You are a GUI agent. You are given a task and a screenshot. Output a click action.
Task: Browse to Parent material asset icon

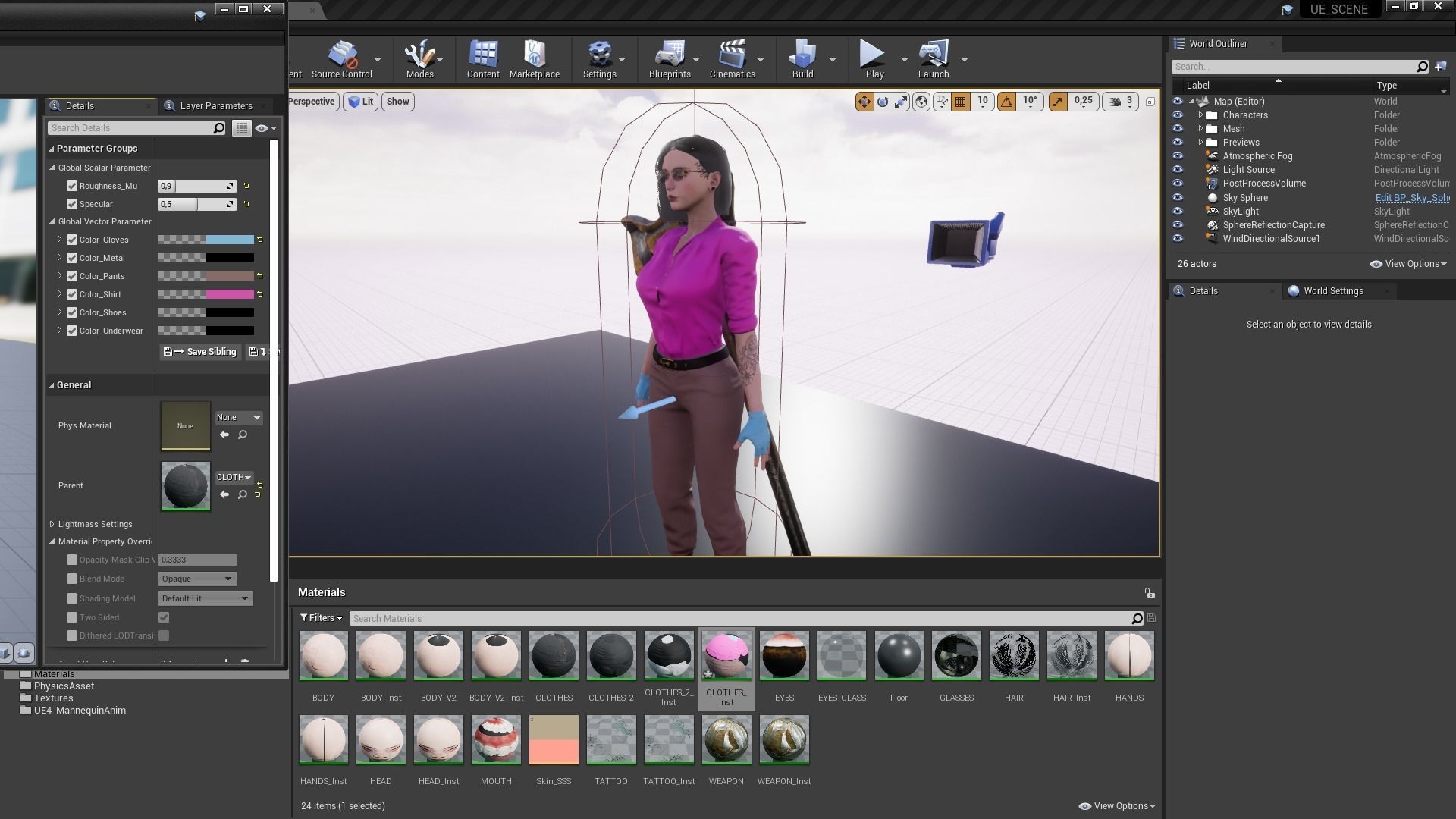243,494
